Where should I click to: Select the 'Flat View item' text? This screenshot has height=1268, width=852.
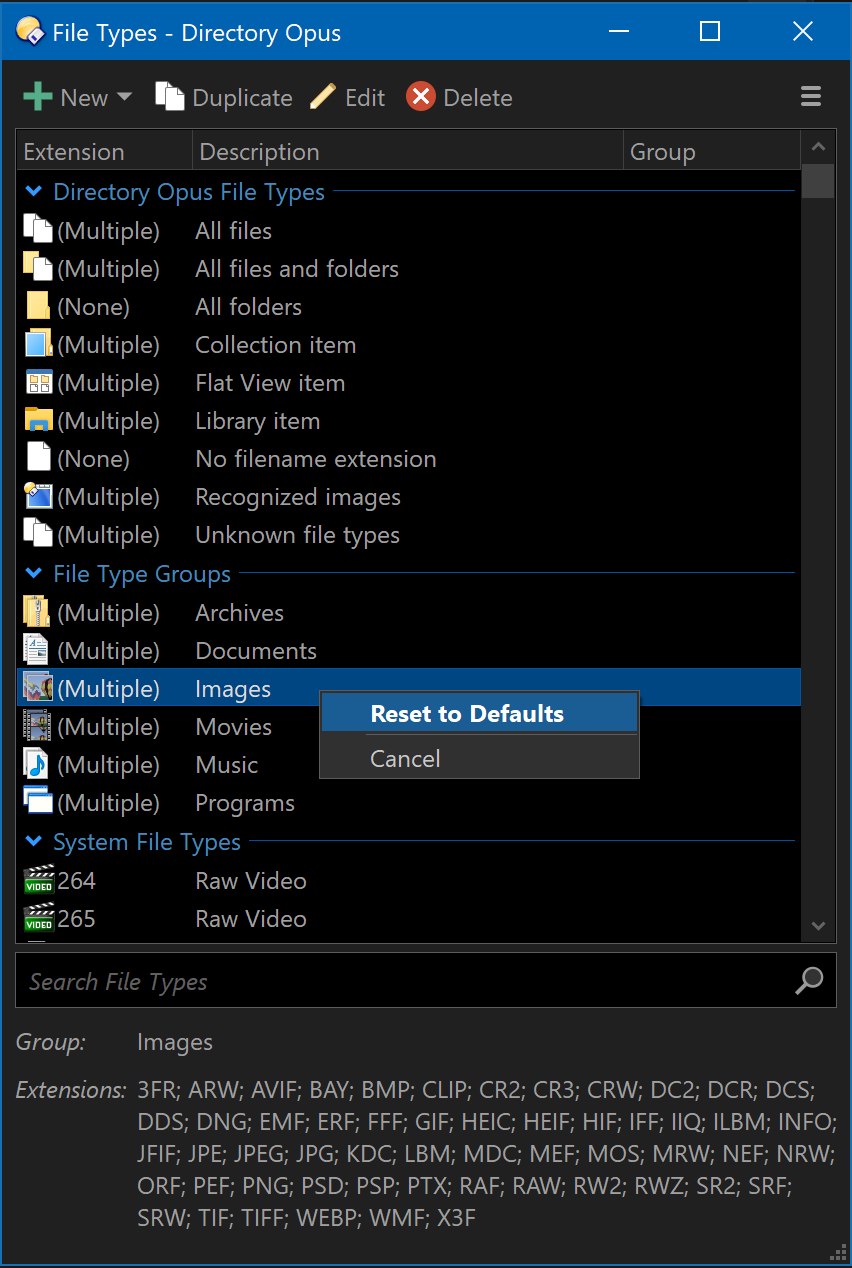[x=270, y=382]
